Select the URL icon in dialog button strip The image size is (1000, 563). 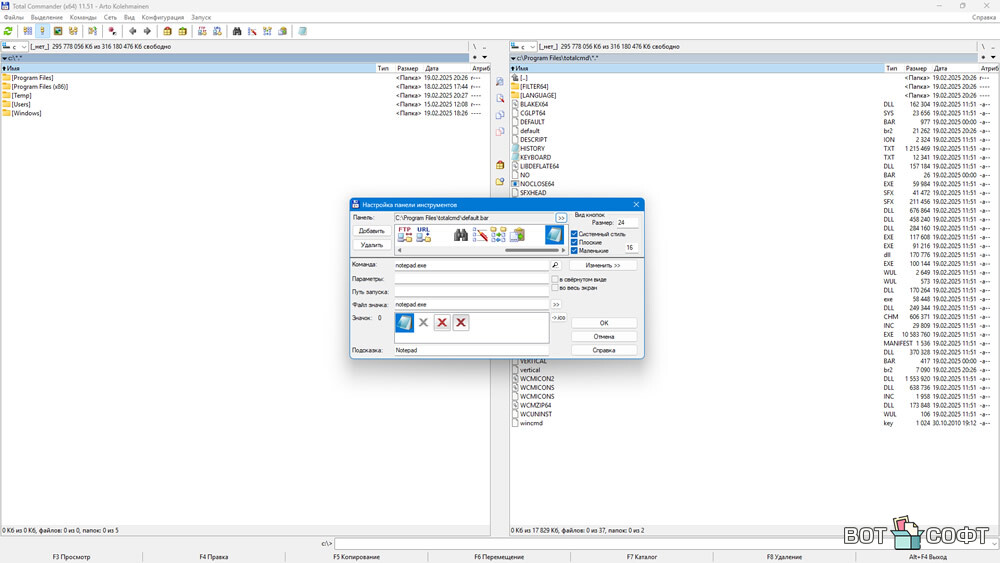coord(423,234)
